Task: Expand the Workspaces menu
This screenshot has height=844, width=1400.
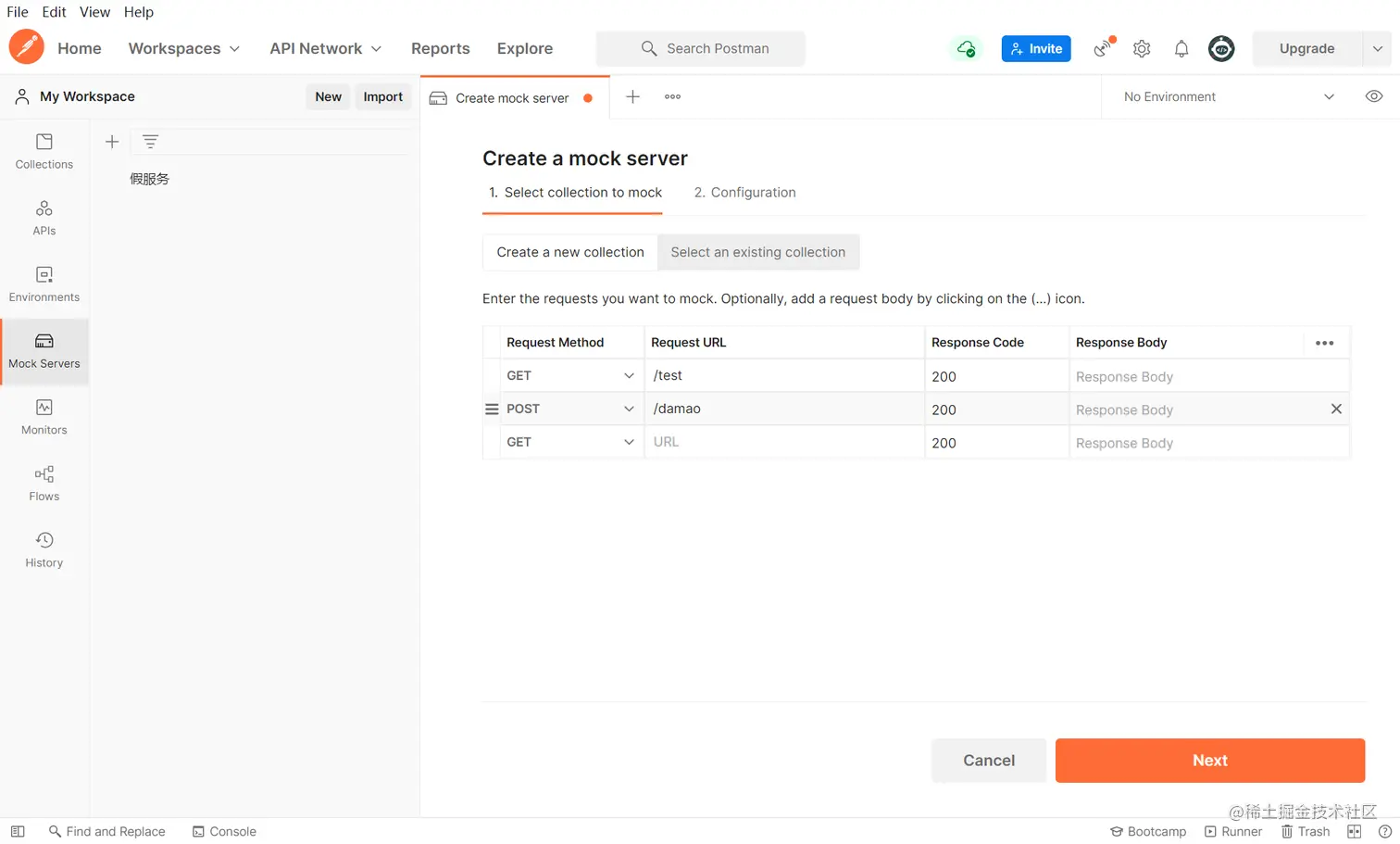Action: pyautogui.click(x=183, y=49)
